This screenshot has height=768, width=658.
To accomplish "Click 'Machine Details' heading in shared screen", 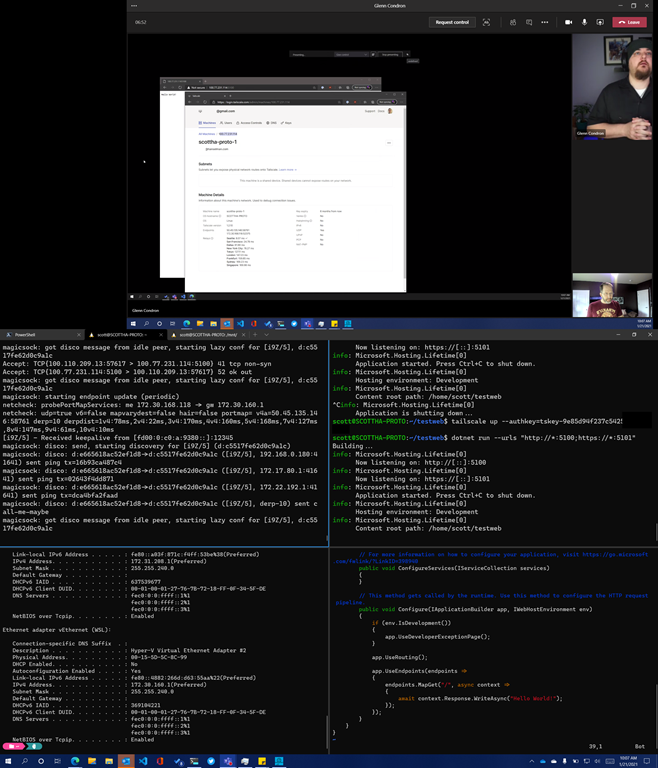I will click(x=211, y=194).
